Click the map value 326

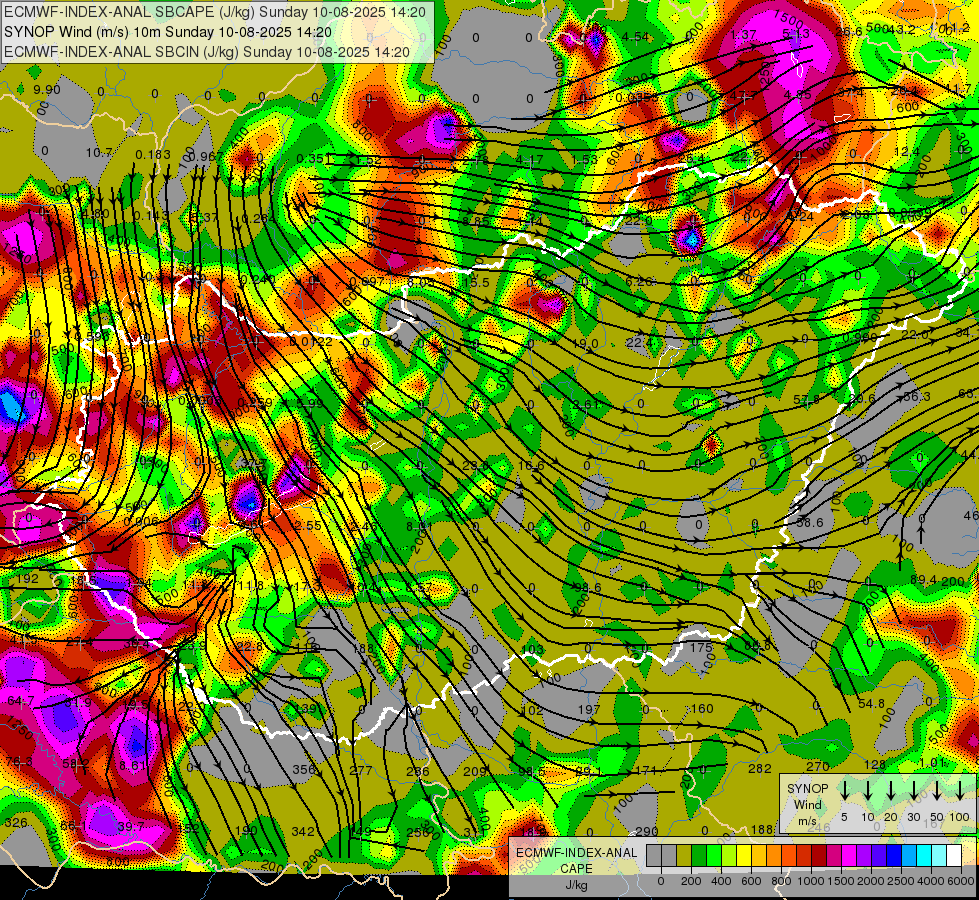coord(15,823)
